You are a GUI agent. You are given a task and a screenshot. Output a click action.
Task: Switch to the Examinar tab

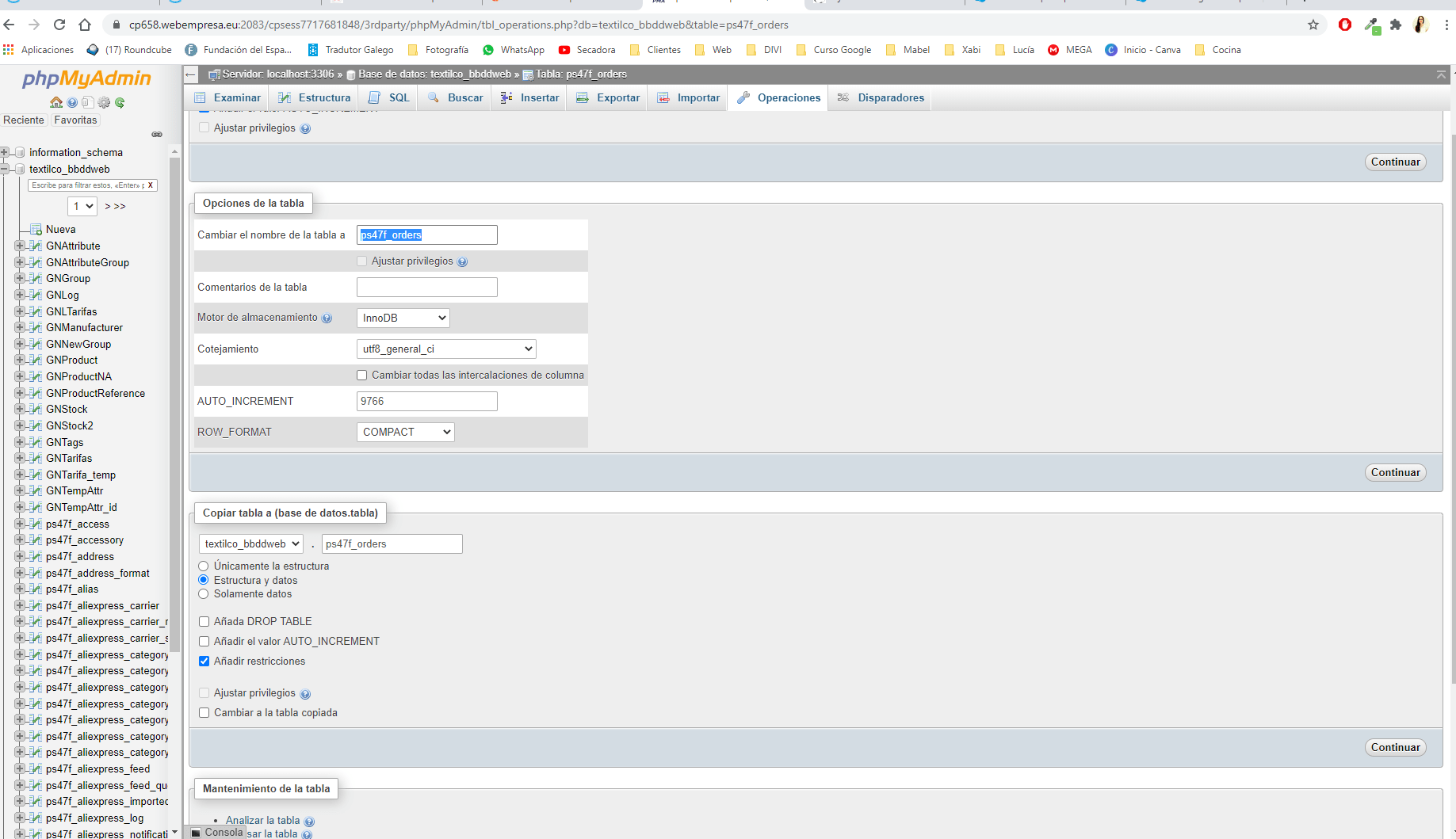pyautogui.click(x=227, y=97)
